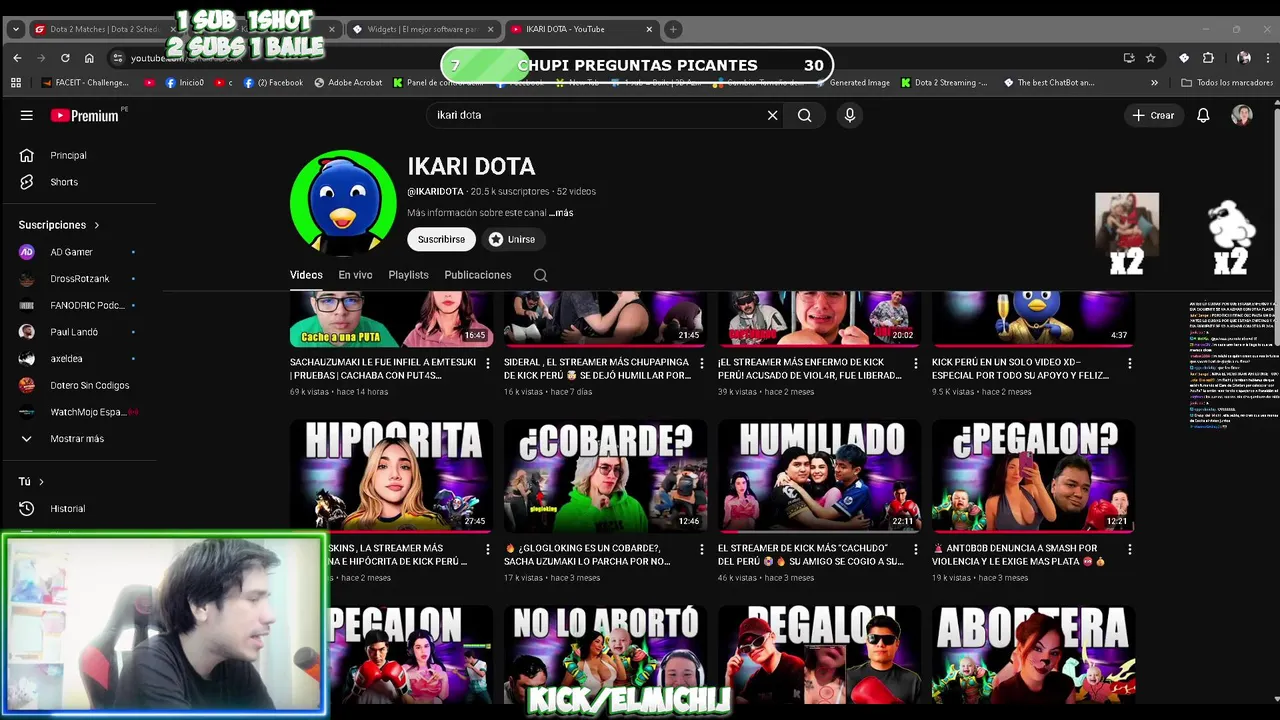1280x720 pixels.
Task: Open the ABORTERA video thumbnail
Action: [x=1033, y=654]
